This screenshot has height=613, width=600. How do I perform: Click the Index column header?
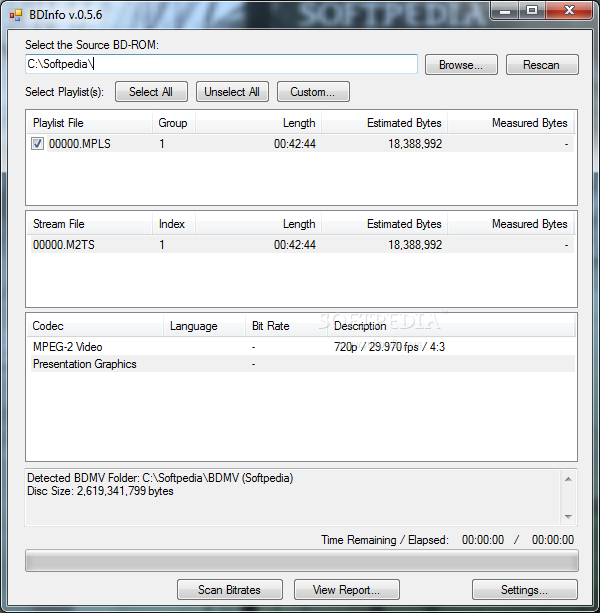174,224
